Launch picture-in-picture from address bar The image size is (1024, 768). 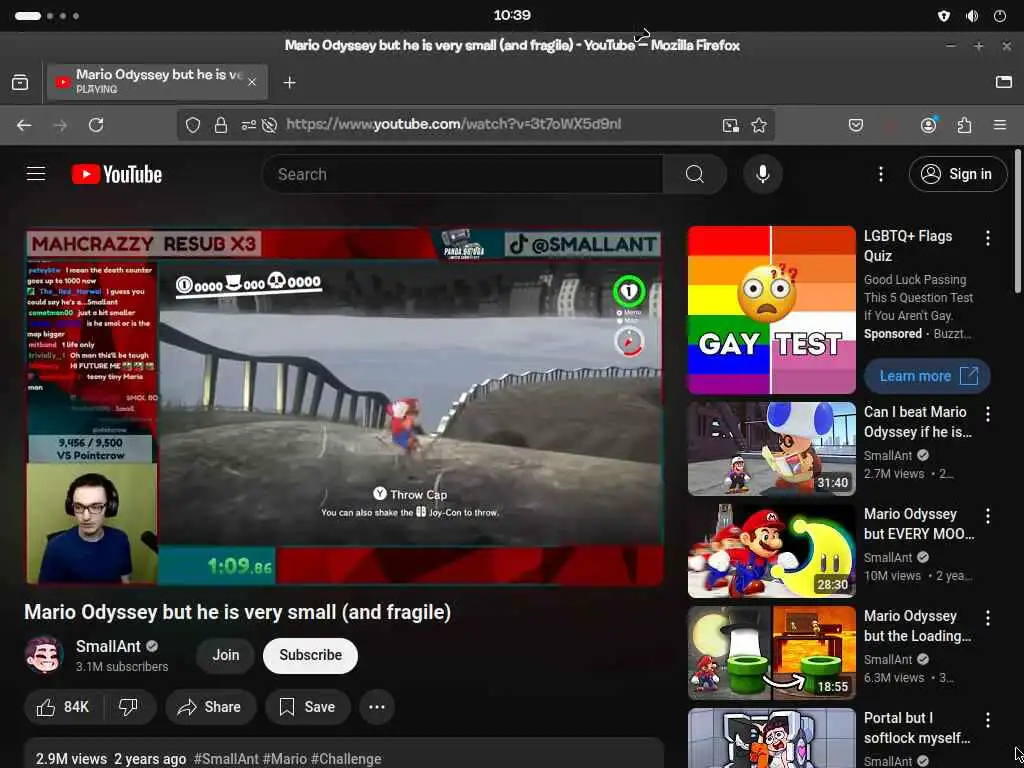[731, 125]
